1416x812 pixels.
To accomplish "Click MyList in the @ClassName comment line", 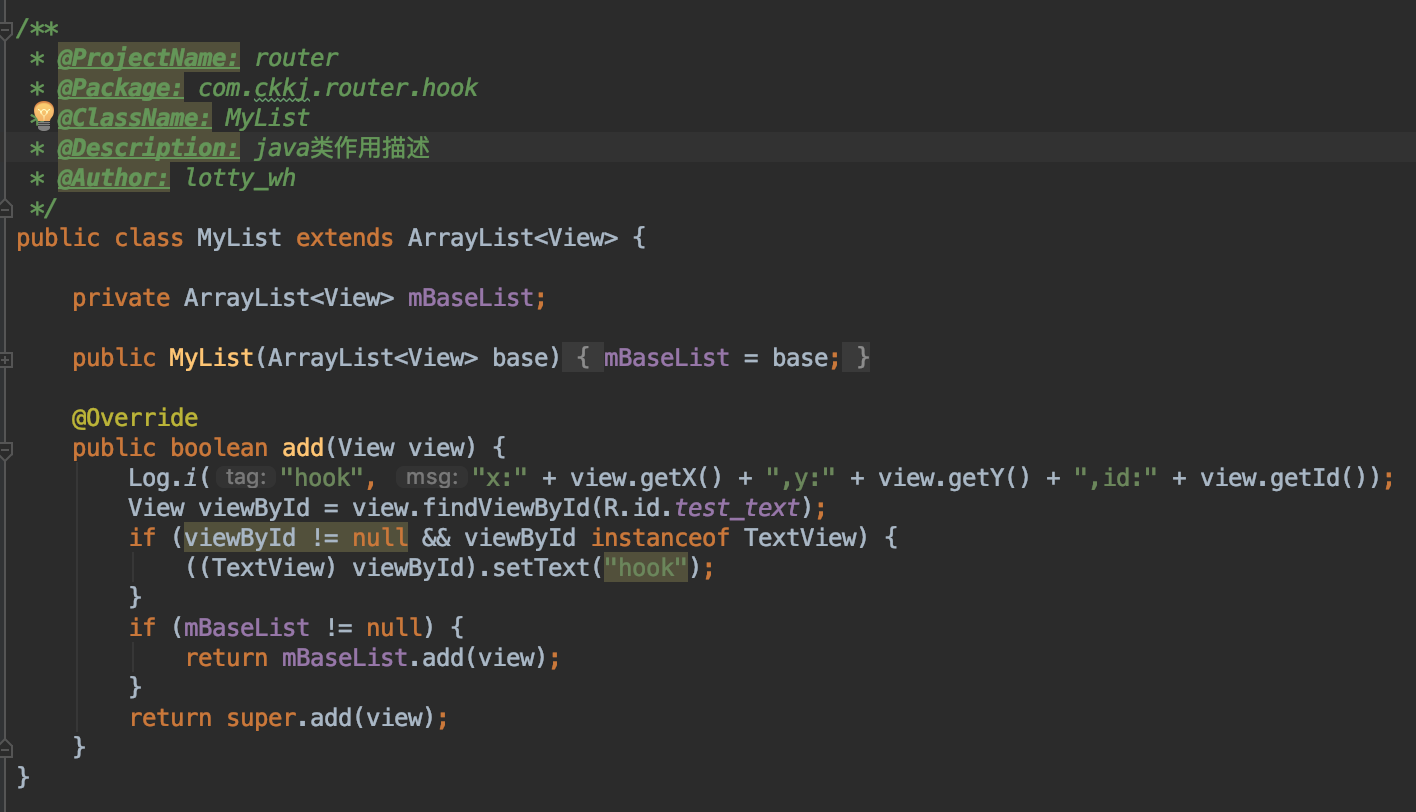I will coord(267,118).
